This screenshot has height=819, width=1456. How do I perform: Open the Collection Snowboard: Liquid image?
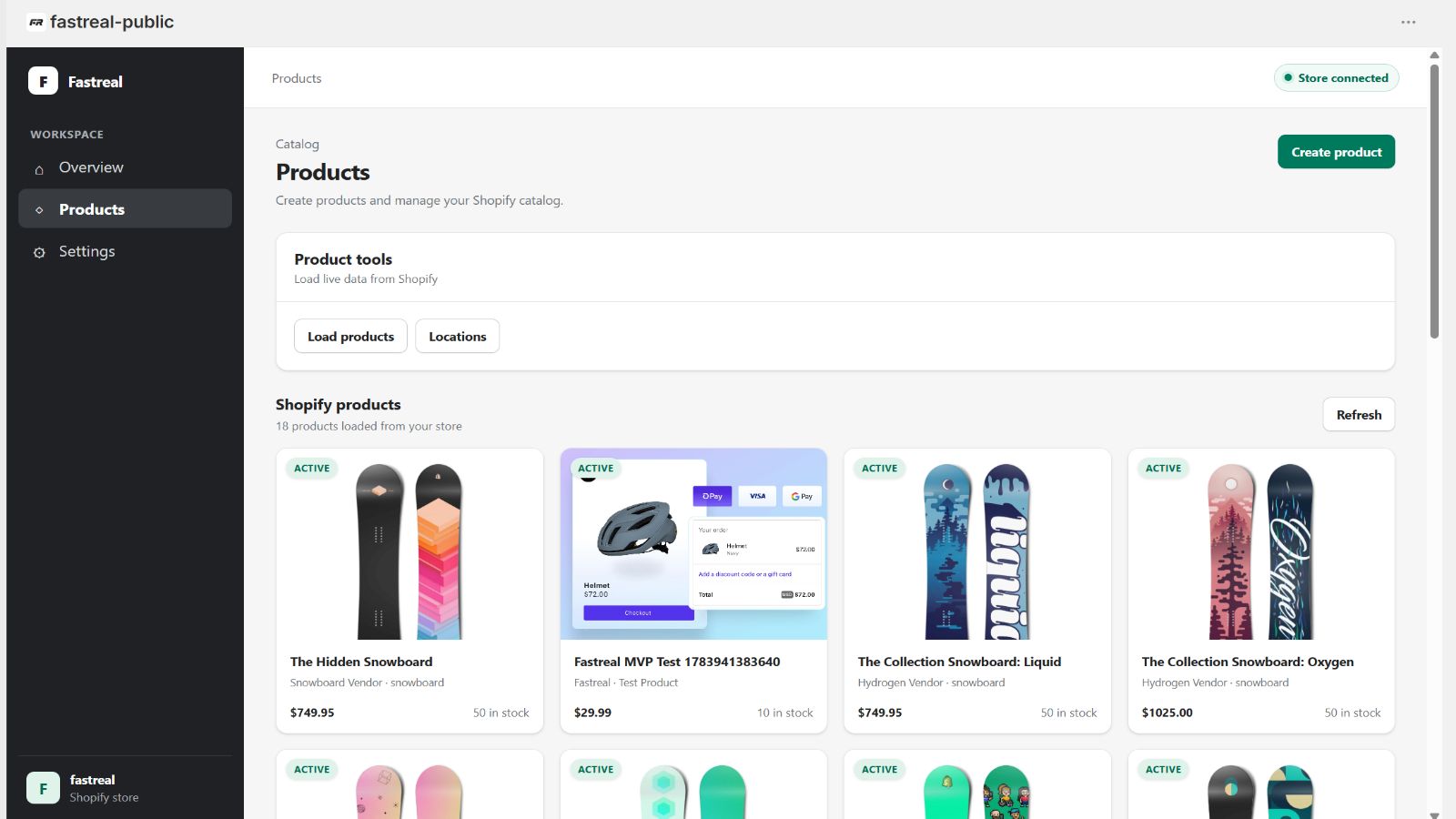coord(977,544)
